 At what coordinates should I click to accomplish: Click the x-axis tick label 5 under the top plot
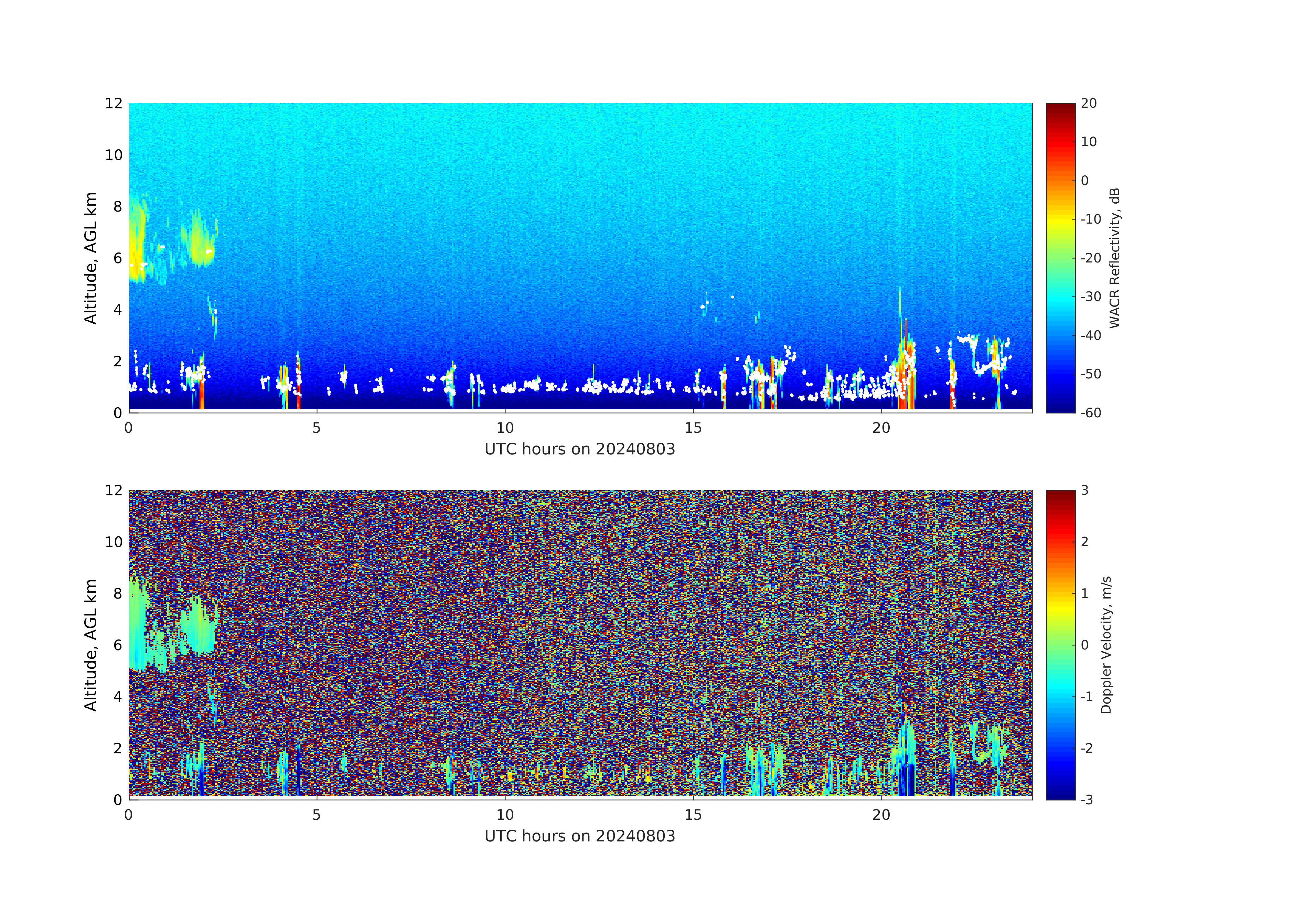(317, 428)
